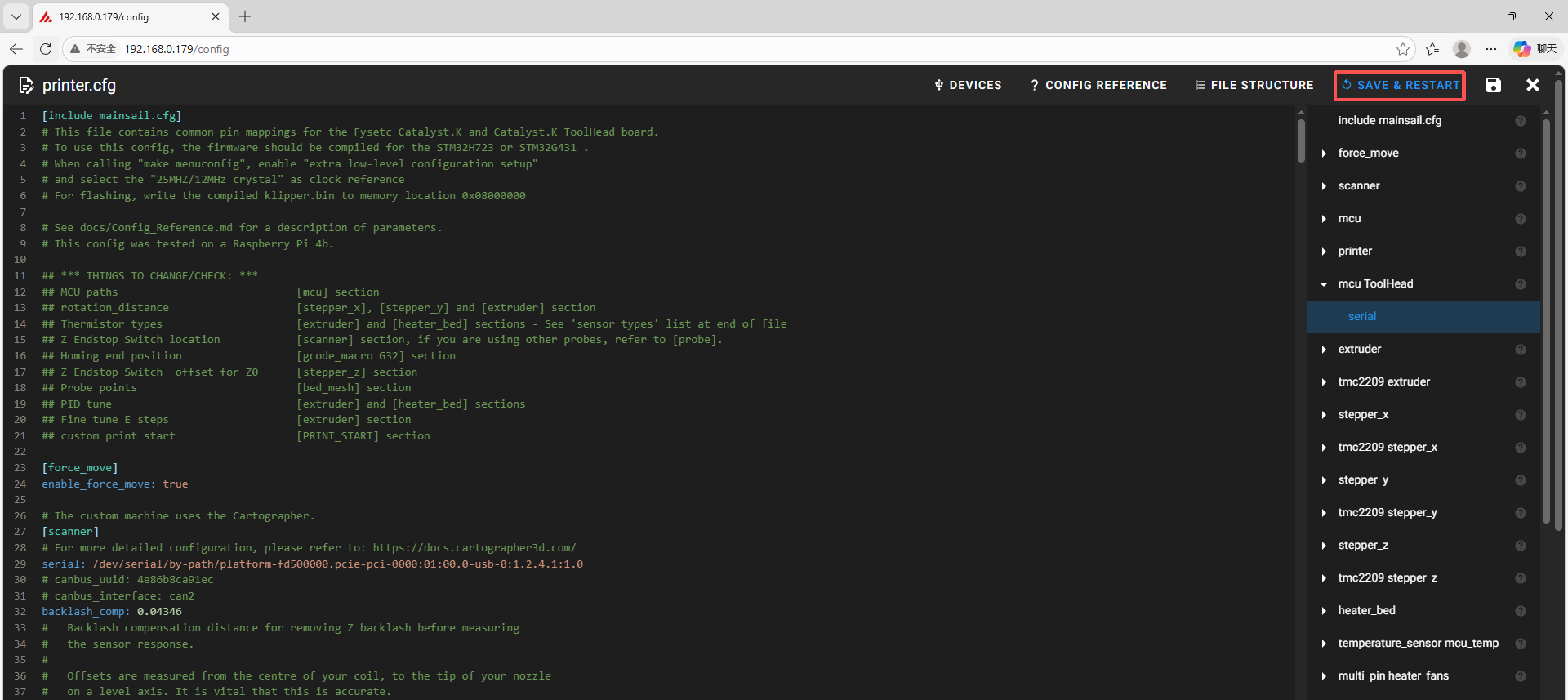Open Config Reference
Image resolution: width=1568 pixels, height=700 pixels.
(x=1098, y=85)
